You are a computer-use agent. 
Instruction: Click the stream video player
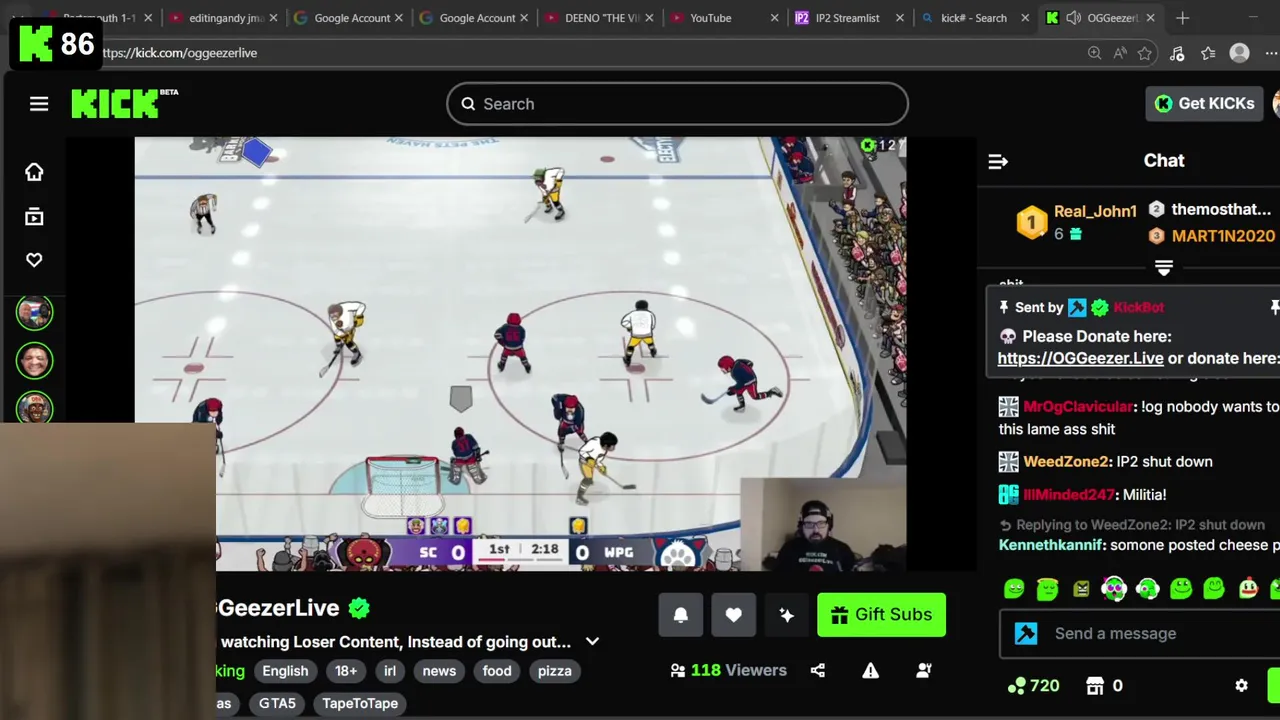(520, 354)
